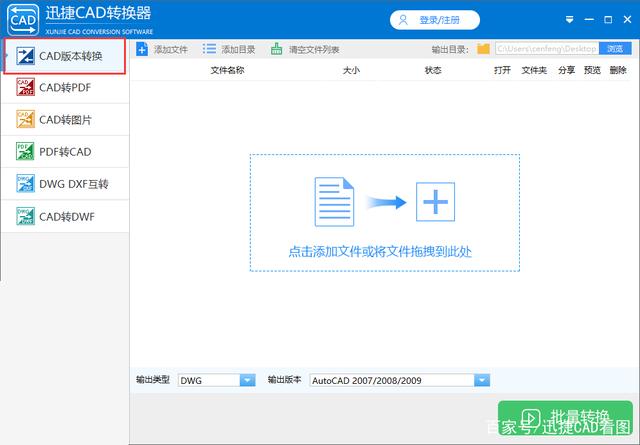Click the DWG output type combo box
Image resolution: width=640 pixels, height=445 pixels.
point(217,380)
